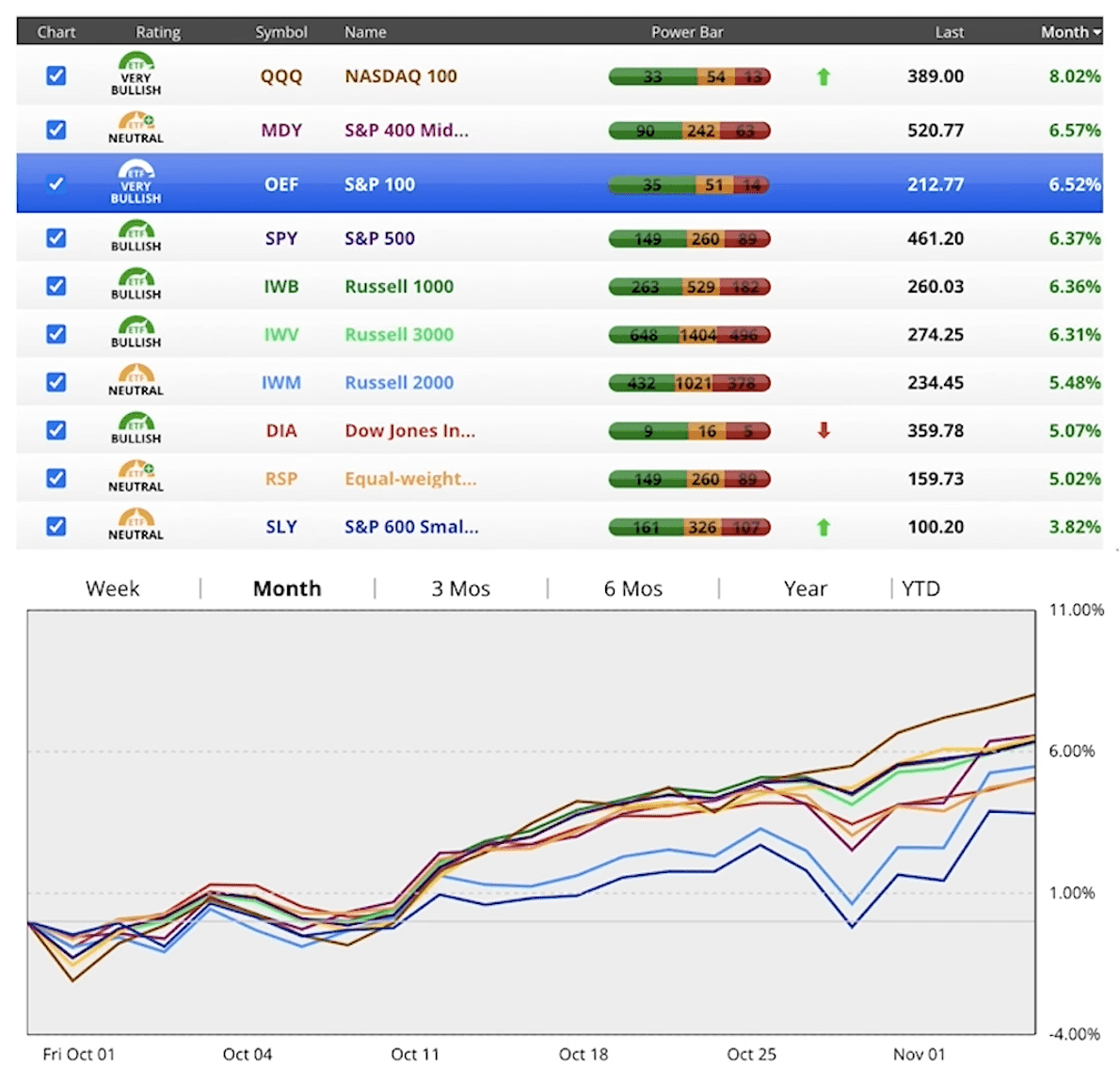
Task: Click the last price 389.00
Action: click(936, 75)
